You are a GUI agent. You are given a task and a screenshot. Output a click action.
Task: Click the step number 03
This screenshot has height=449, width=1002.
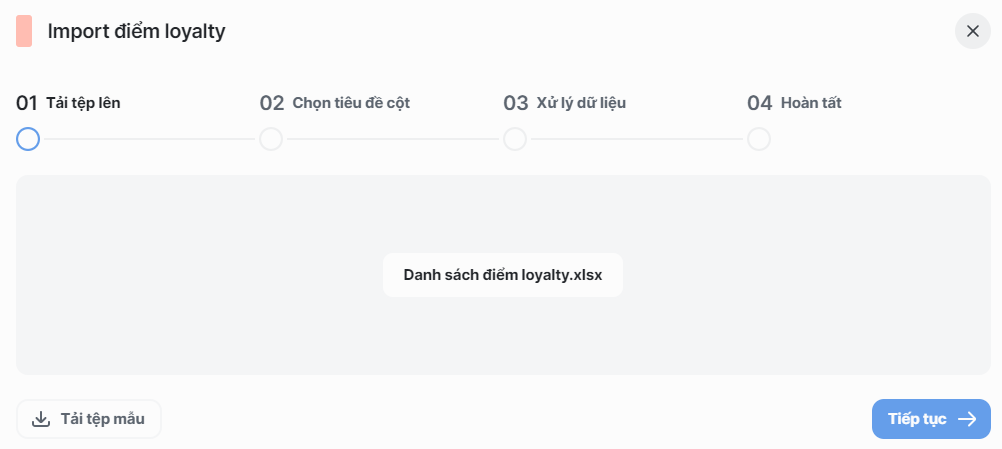[x=516, y=102]
